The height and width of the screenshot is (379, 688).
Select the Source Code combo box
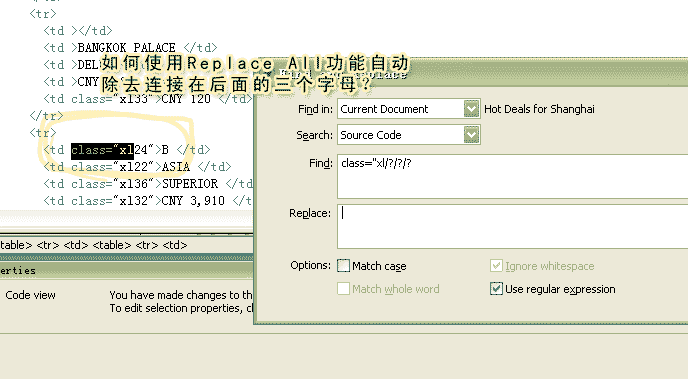coord(409,135)
